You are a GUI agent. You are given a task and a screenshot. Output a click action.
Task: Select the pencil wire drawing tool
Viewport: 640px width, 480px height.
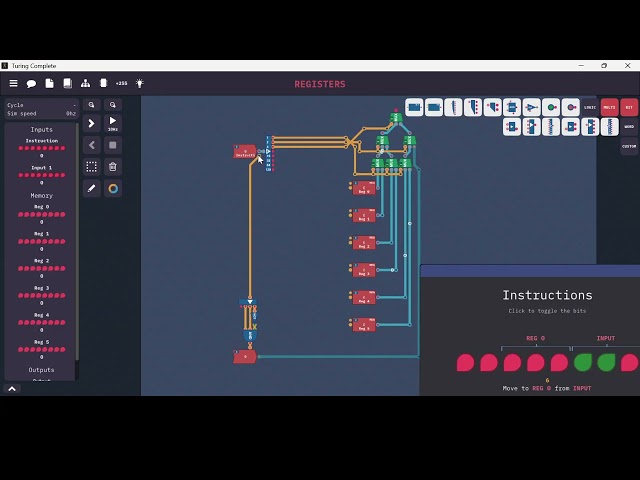click(x=91, y=188)
